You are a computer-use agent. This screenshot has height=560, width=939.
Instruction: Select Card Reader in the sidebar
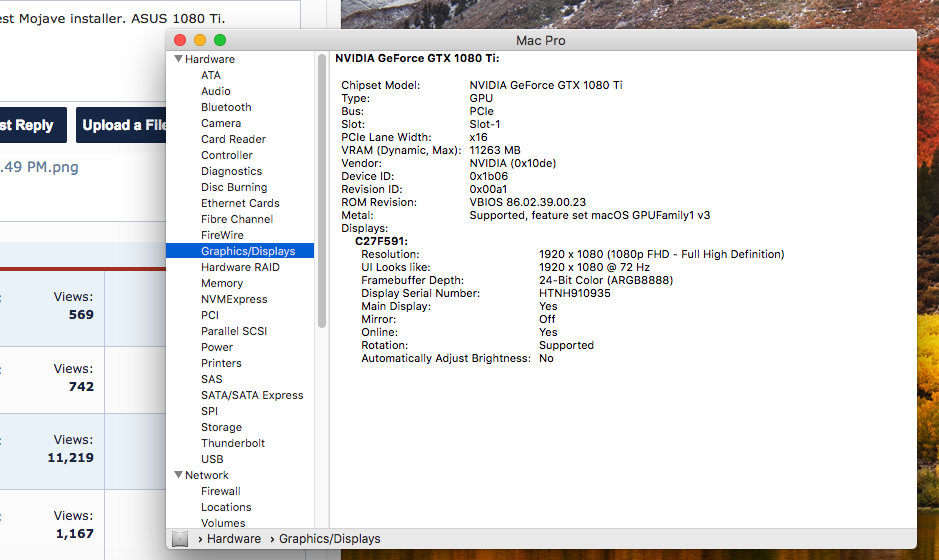tap(234, 139)
